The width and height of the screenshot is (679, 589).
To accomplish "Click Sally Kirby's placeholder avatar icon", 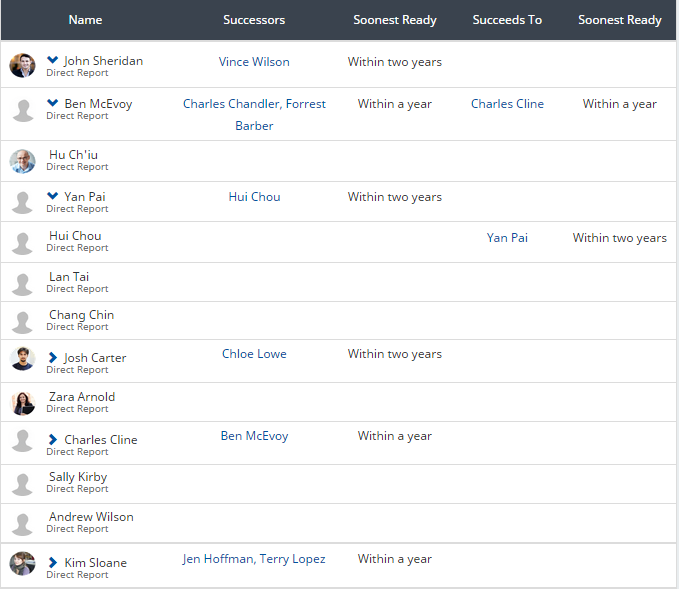I will (22, 484).
